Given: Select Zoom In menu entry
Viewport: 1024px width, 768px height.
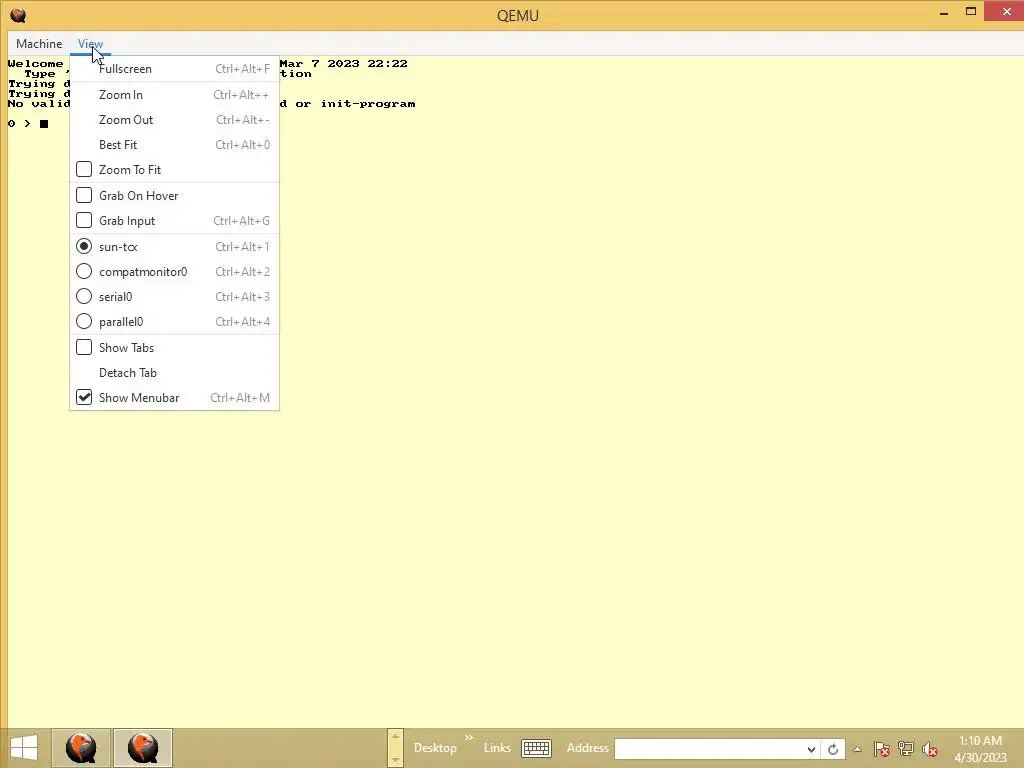Looking at the screenshot, I should click(174, 95).
